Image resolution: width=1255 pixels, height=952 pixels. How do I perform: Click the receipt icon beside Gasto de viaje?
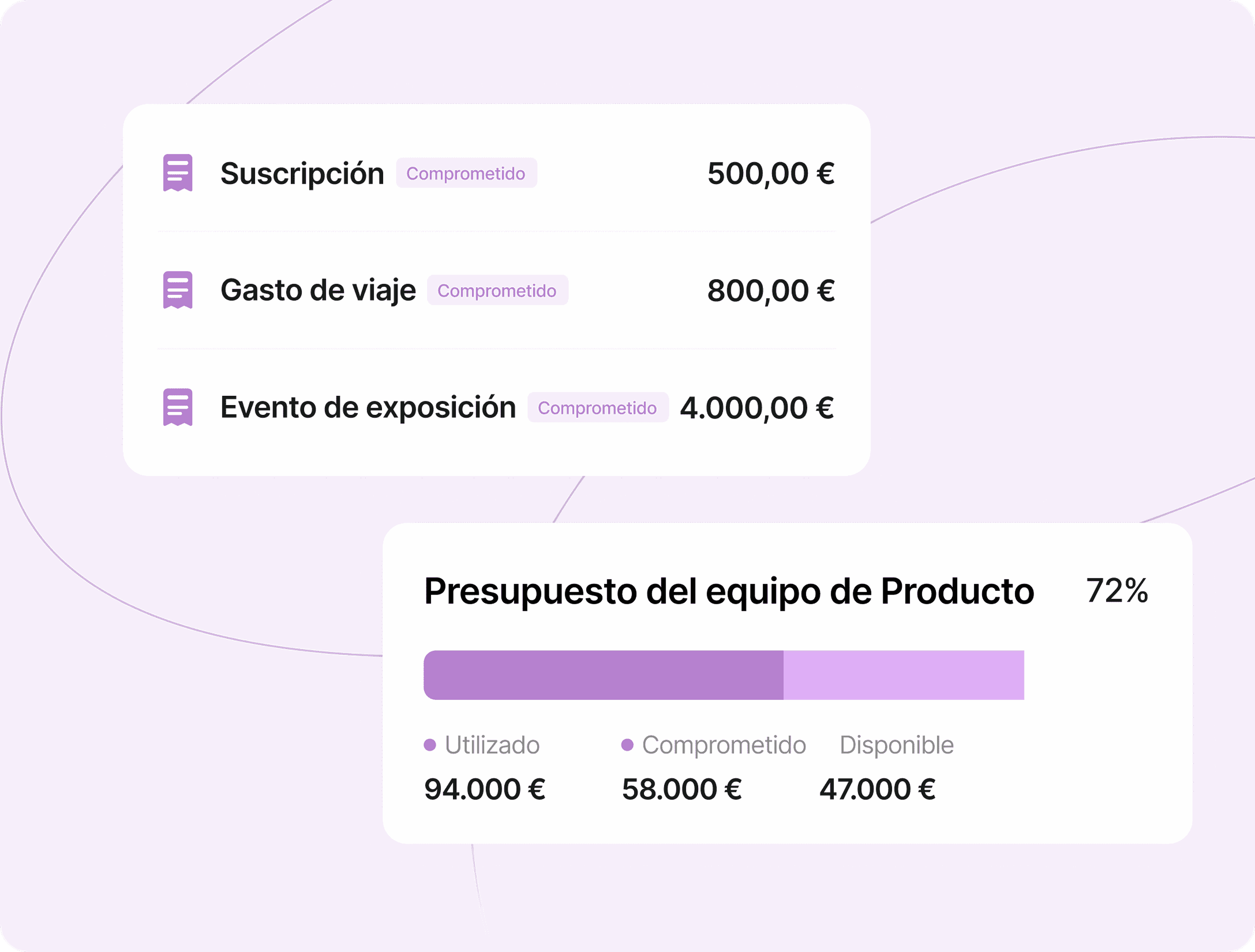[178, 290]
